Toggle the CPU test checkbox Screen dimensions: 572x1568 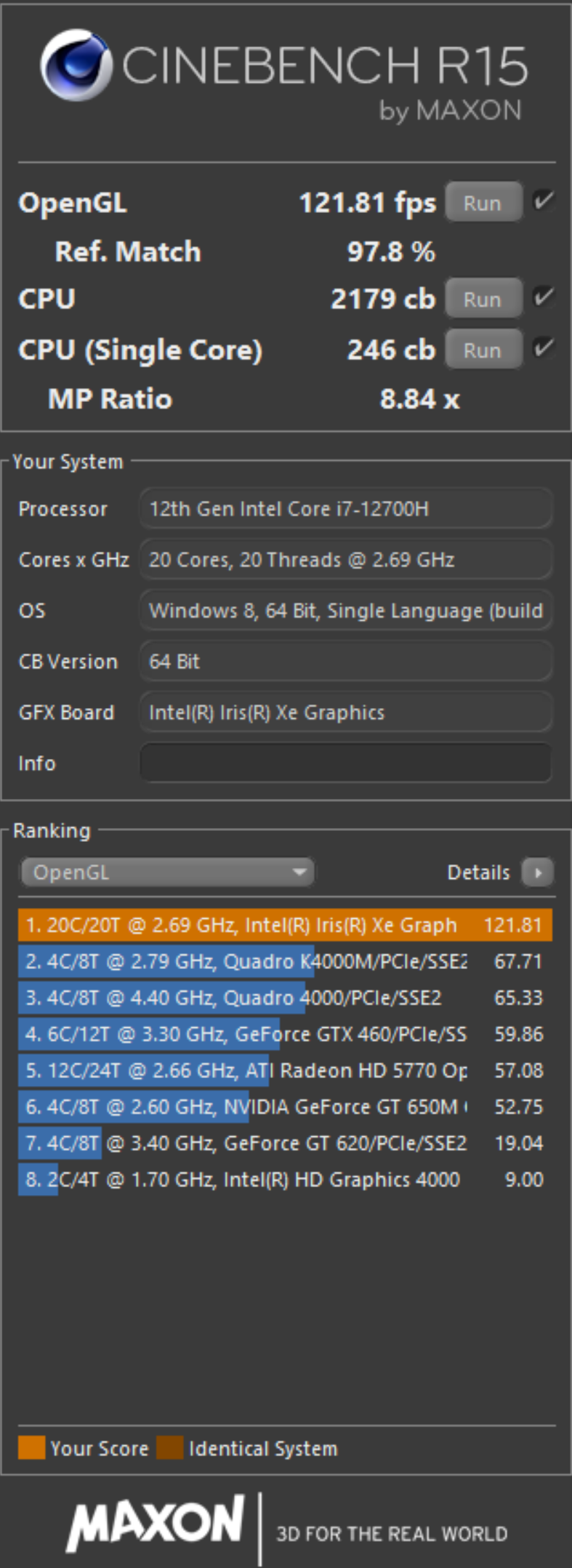coord(544,297)
